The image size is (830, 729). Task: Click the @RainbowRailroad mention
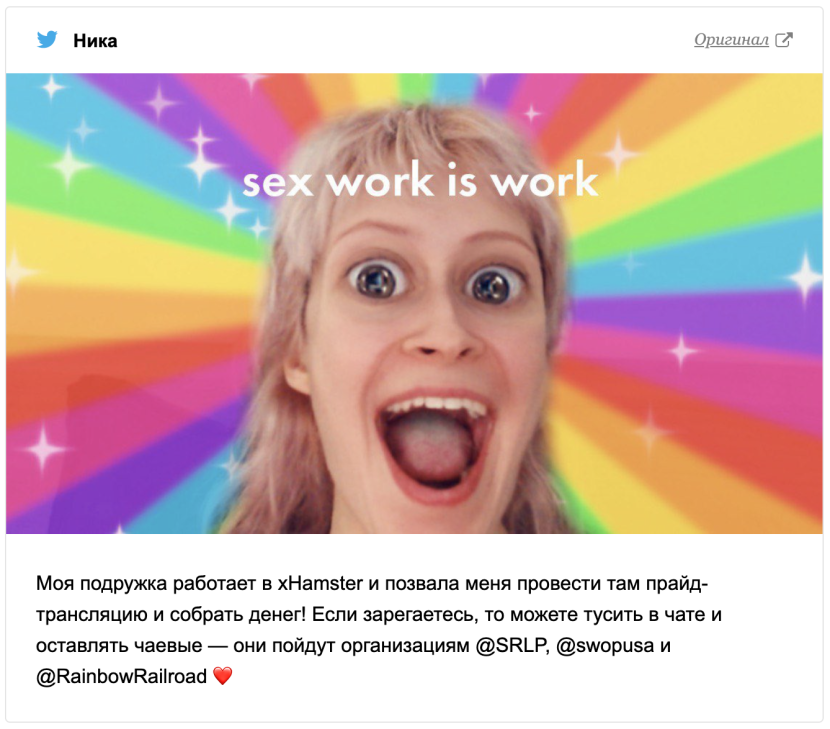coord(121,676)
